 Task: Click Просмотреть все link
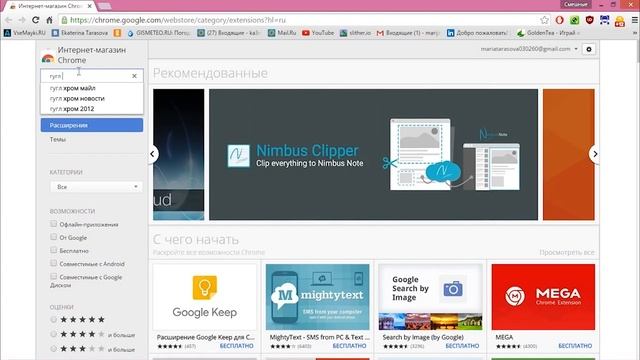click(567, 252)
